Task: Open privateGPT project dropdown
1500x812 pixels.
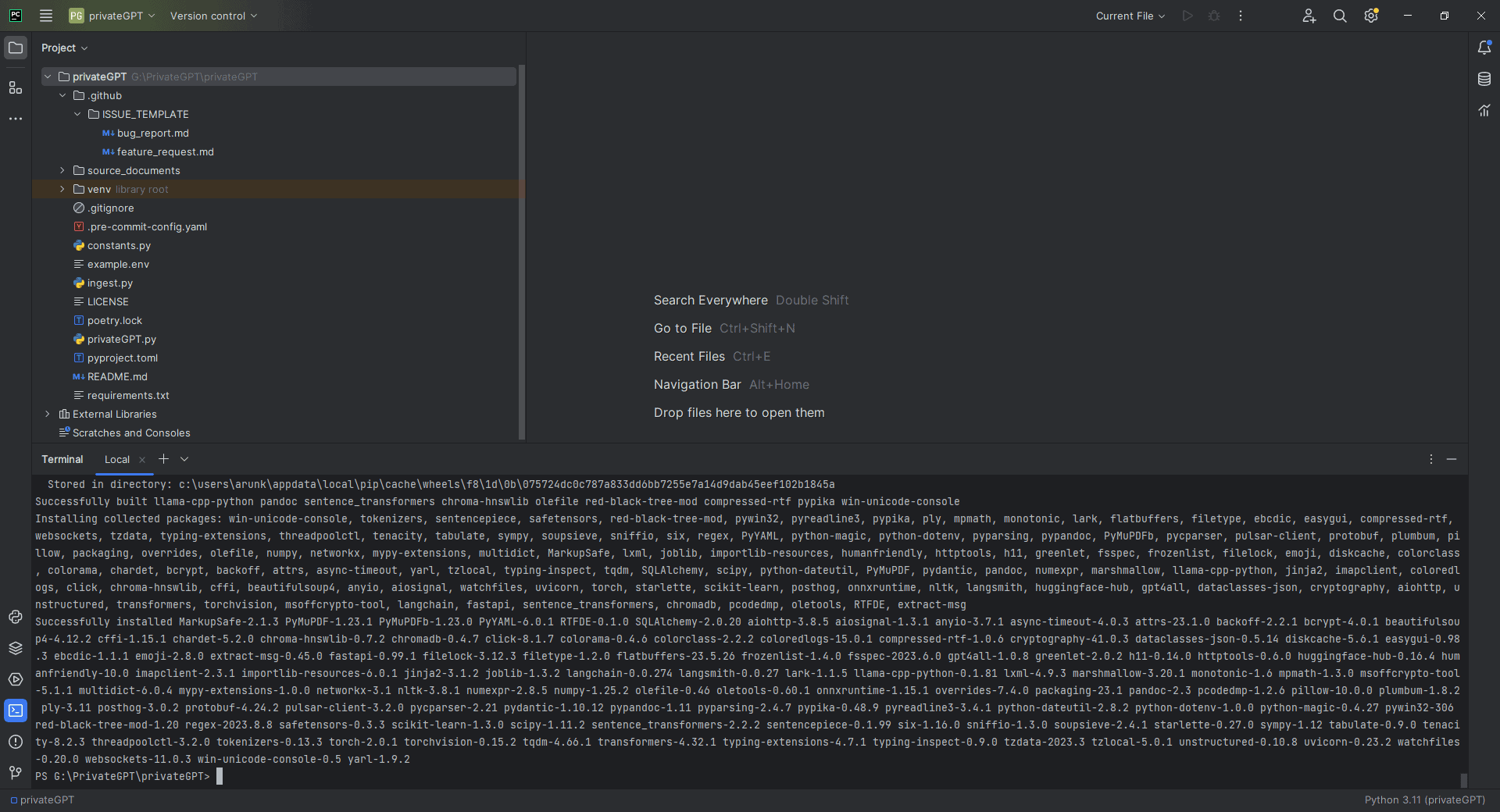Action: [112, 16]
